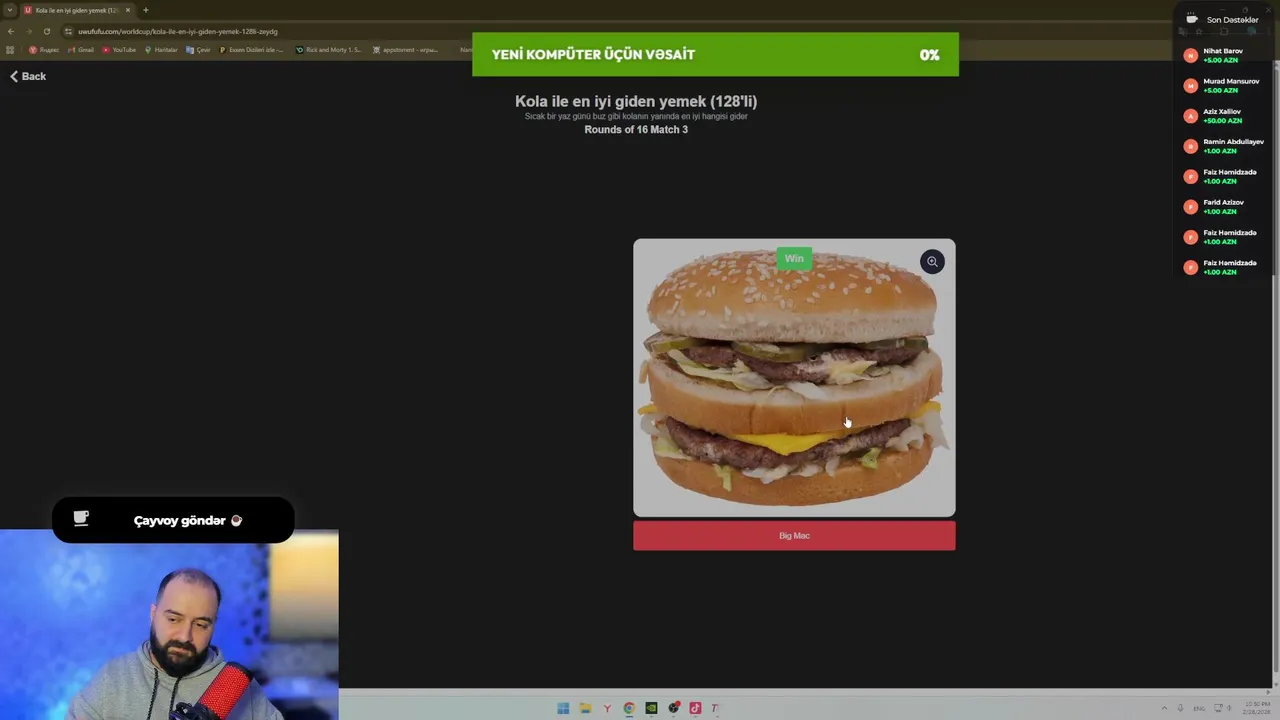Open the appstorrent bookmark
1280x720 pixels.
405,49
